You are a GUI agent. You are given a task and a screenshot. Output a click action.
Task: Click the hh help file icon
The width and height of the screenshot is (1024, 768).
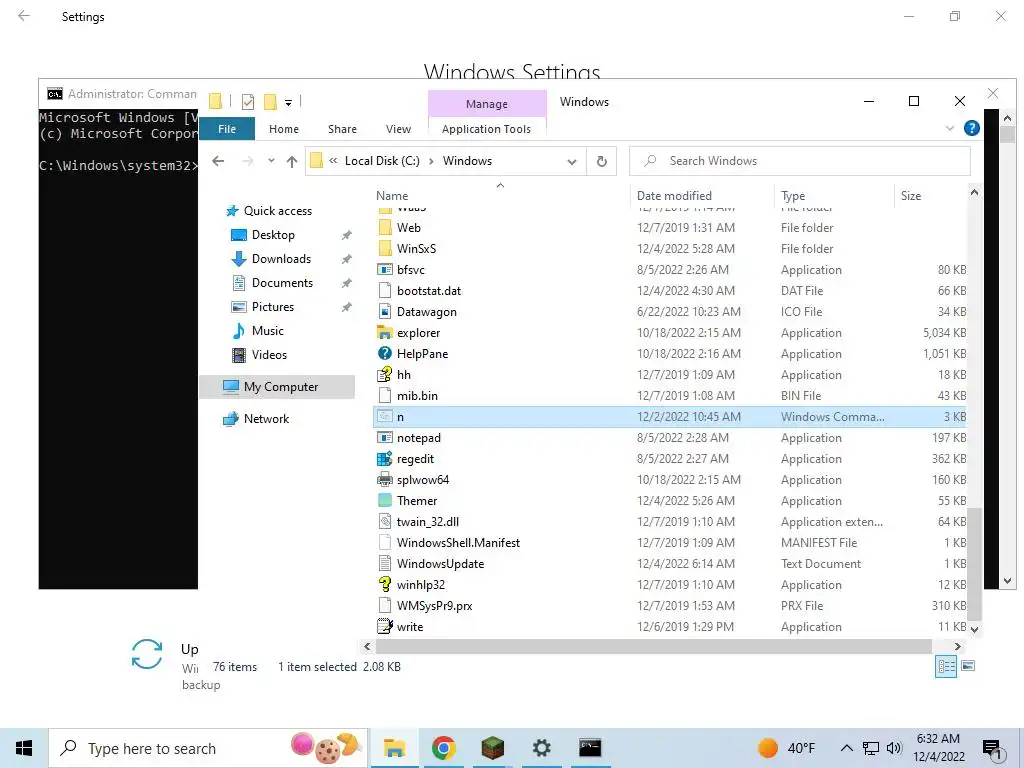point(385,374)
